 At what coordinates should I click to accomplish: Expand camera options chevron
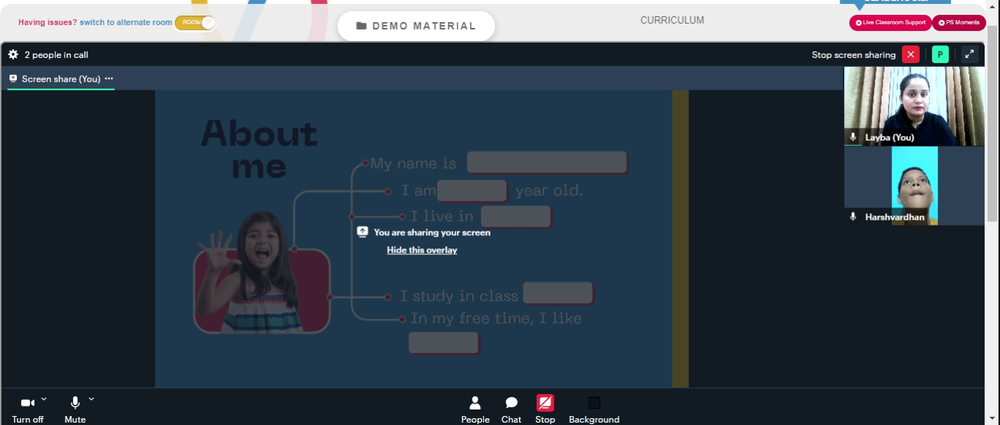(43, 399)
